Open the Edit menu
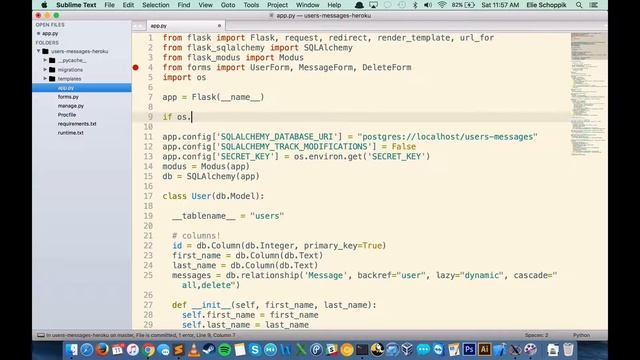This screenshot has height=360, width=640. (x=128, y=5)
